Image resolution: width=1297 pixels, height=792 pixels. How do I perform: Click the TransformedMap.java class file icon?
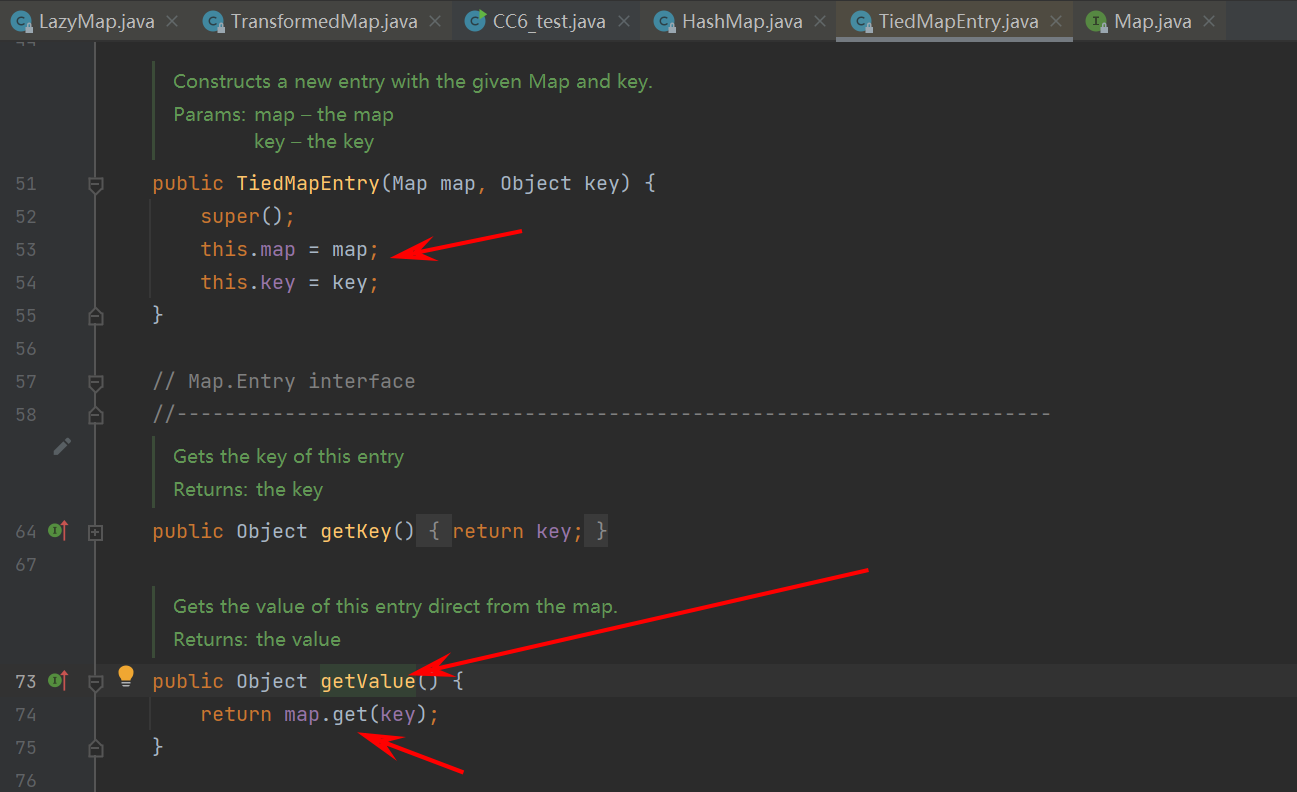point(212,21)
